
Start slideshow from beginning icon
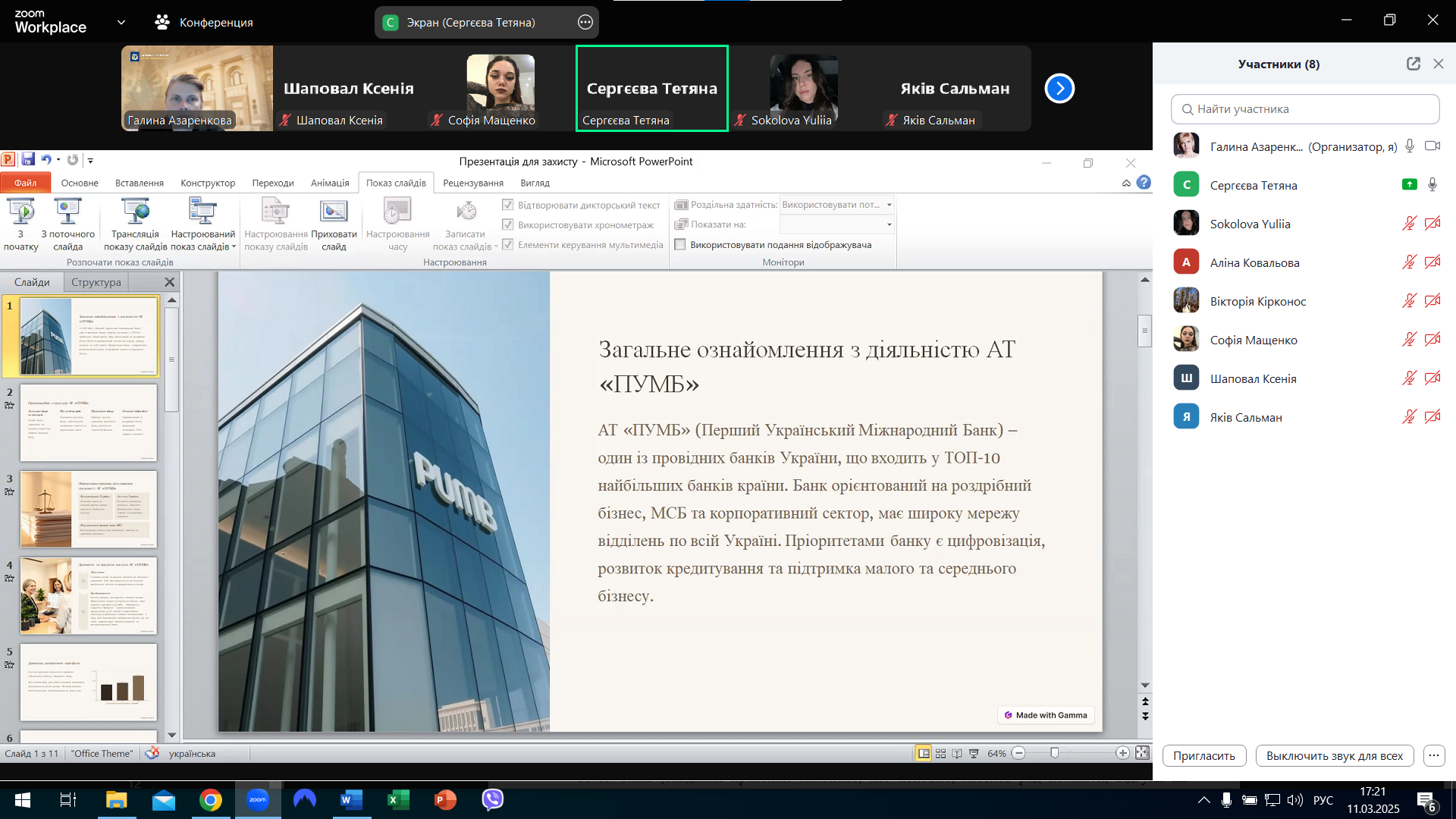(x=21, y=212)
